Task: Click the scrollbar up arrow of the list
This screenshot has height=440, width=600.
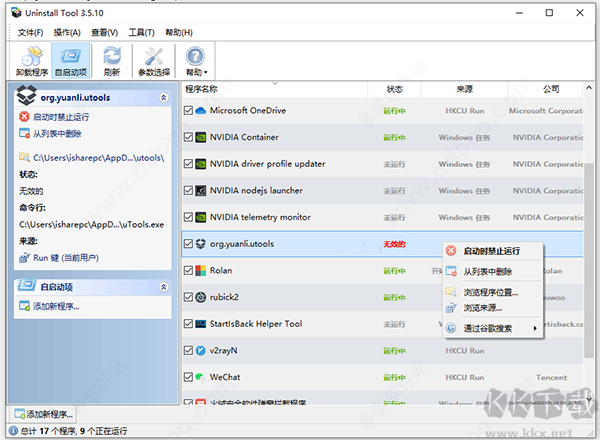Action: click(589, 88)
